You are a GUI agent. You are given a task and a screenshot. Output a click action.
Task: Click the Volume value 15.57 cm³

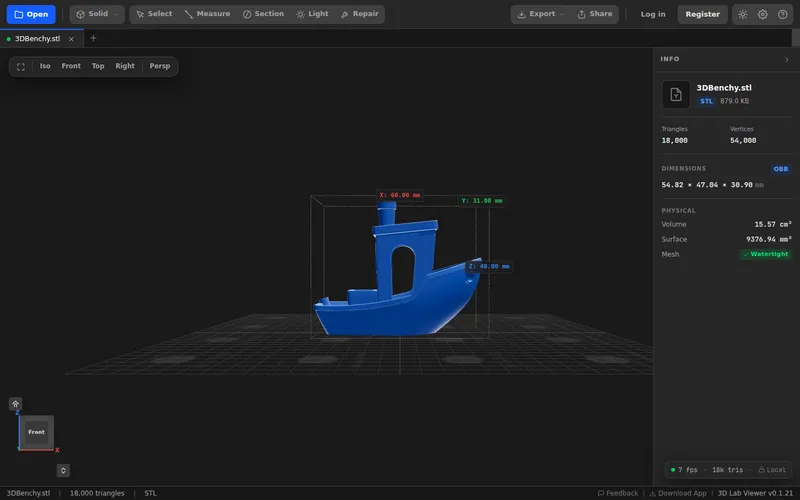click(773, 224)
